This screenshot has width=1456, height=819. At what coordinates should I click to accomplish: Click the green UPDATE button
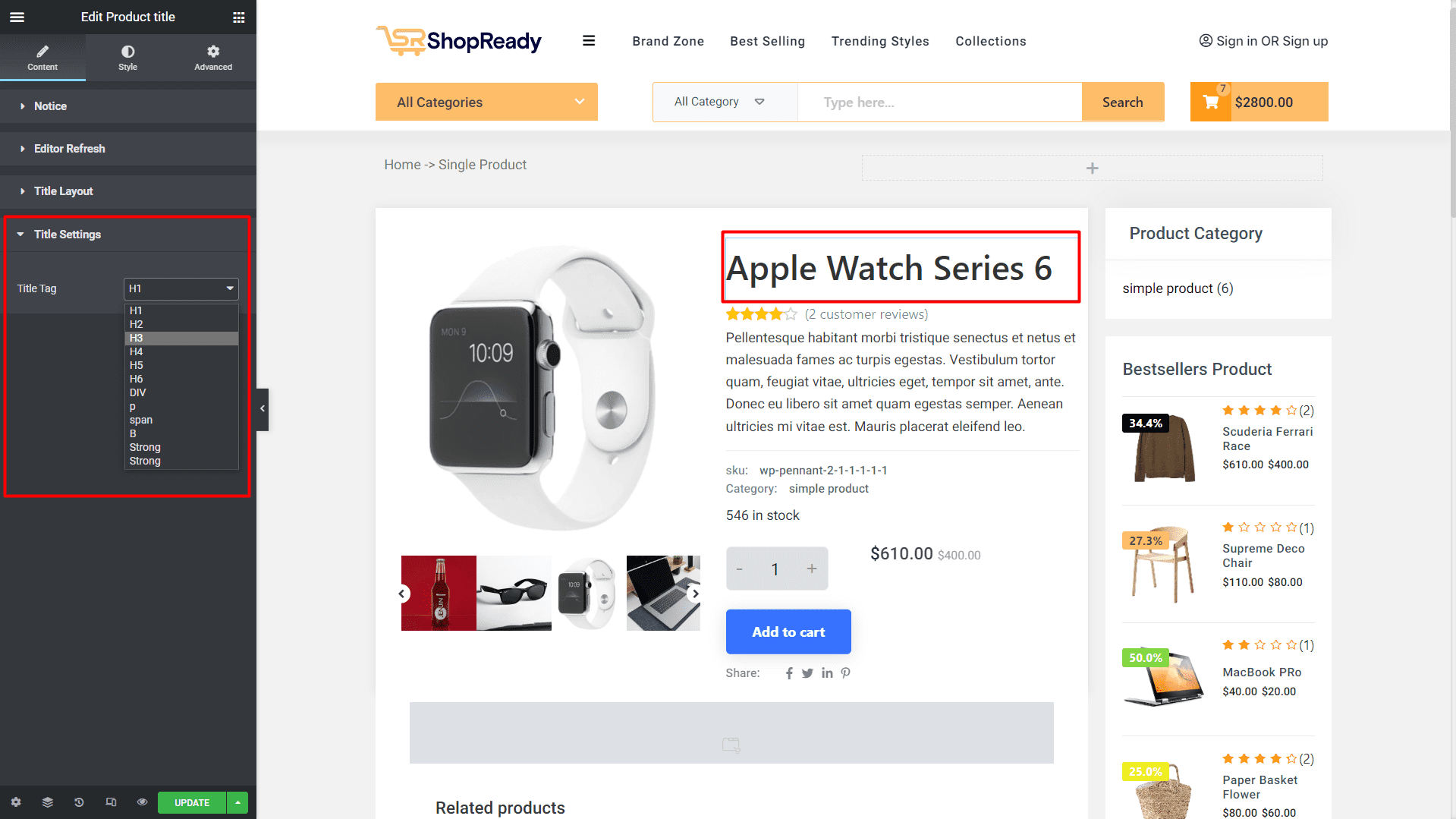(192, 802)
